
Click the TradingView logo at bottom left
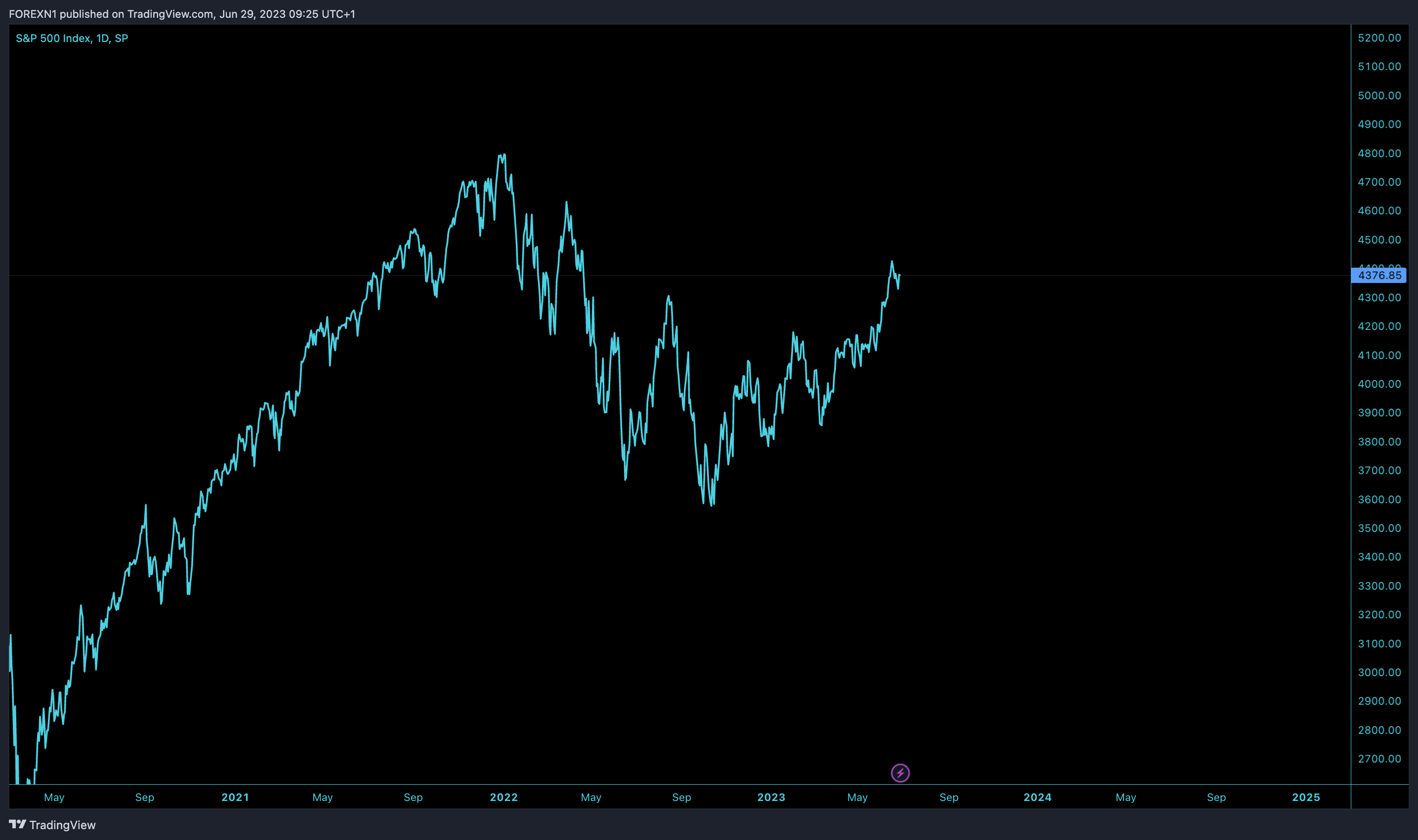point(52,825)
